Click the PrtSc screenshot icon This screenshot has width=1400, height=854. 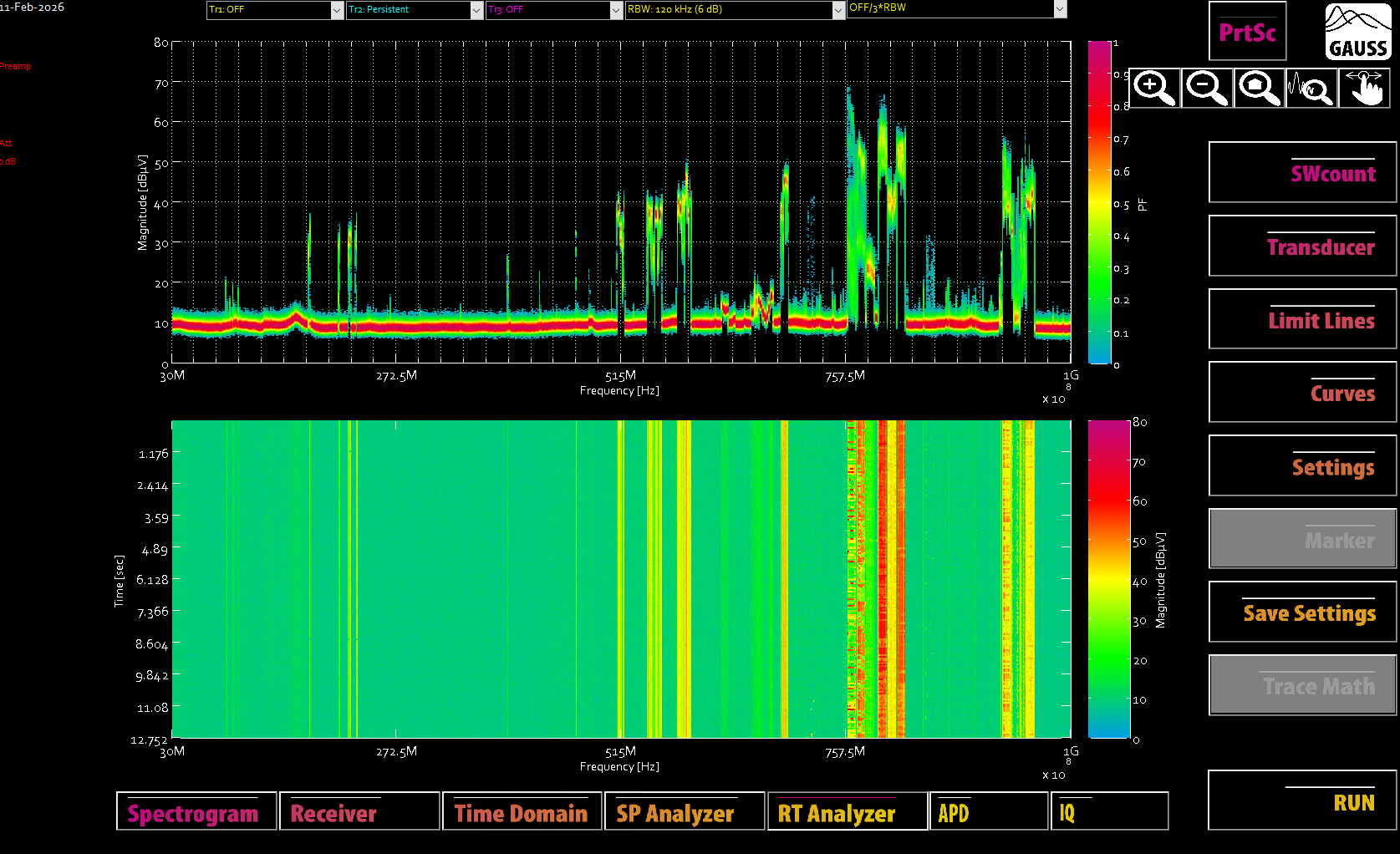[x=1247, y=32]
